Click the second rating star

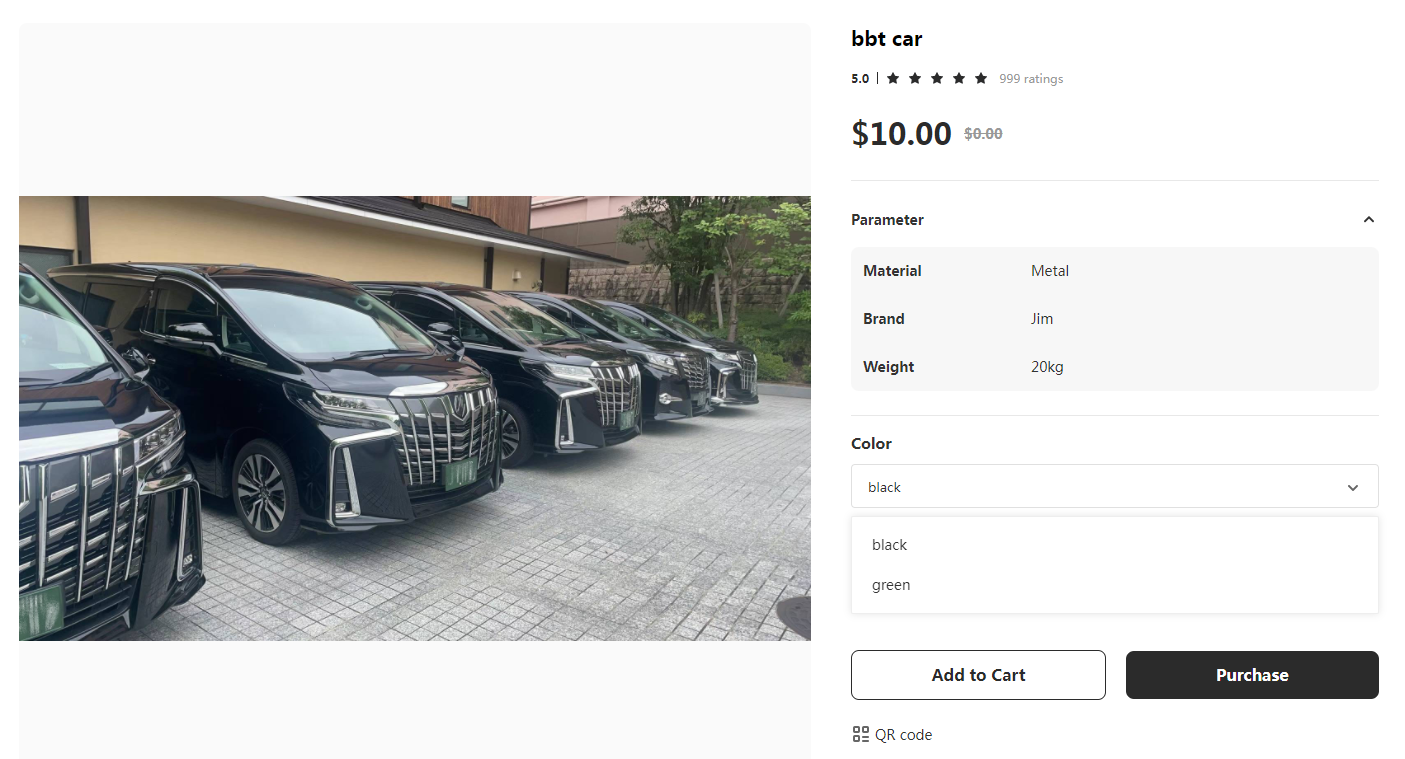915,78
